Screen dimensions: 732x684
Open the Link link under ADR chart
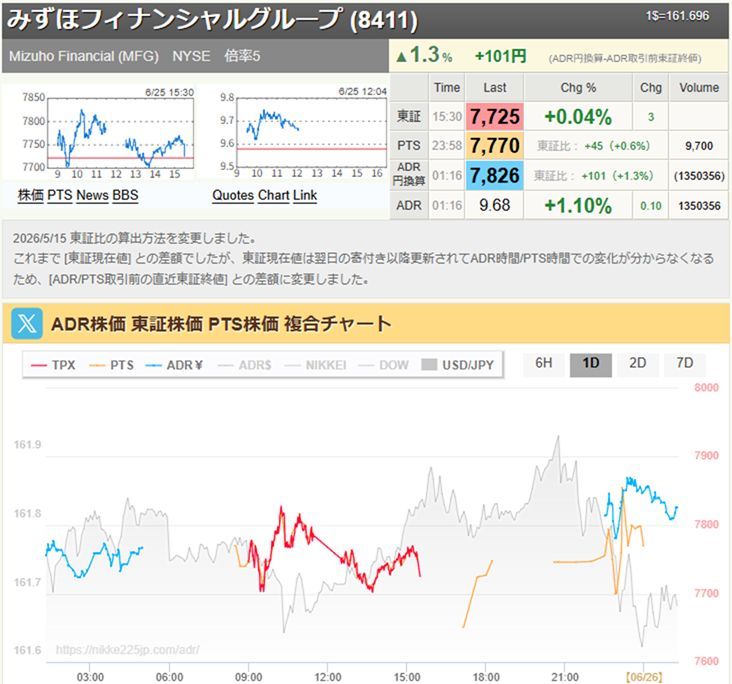click(x=305, y=195)
